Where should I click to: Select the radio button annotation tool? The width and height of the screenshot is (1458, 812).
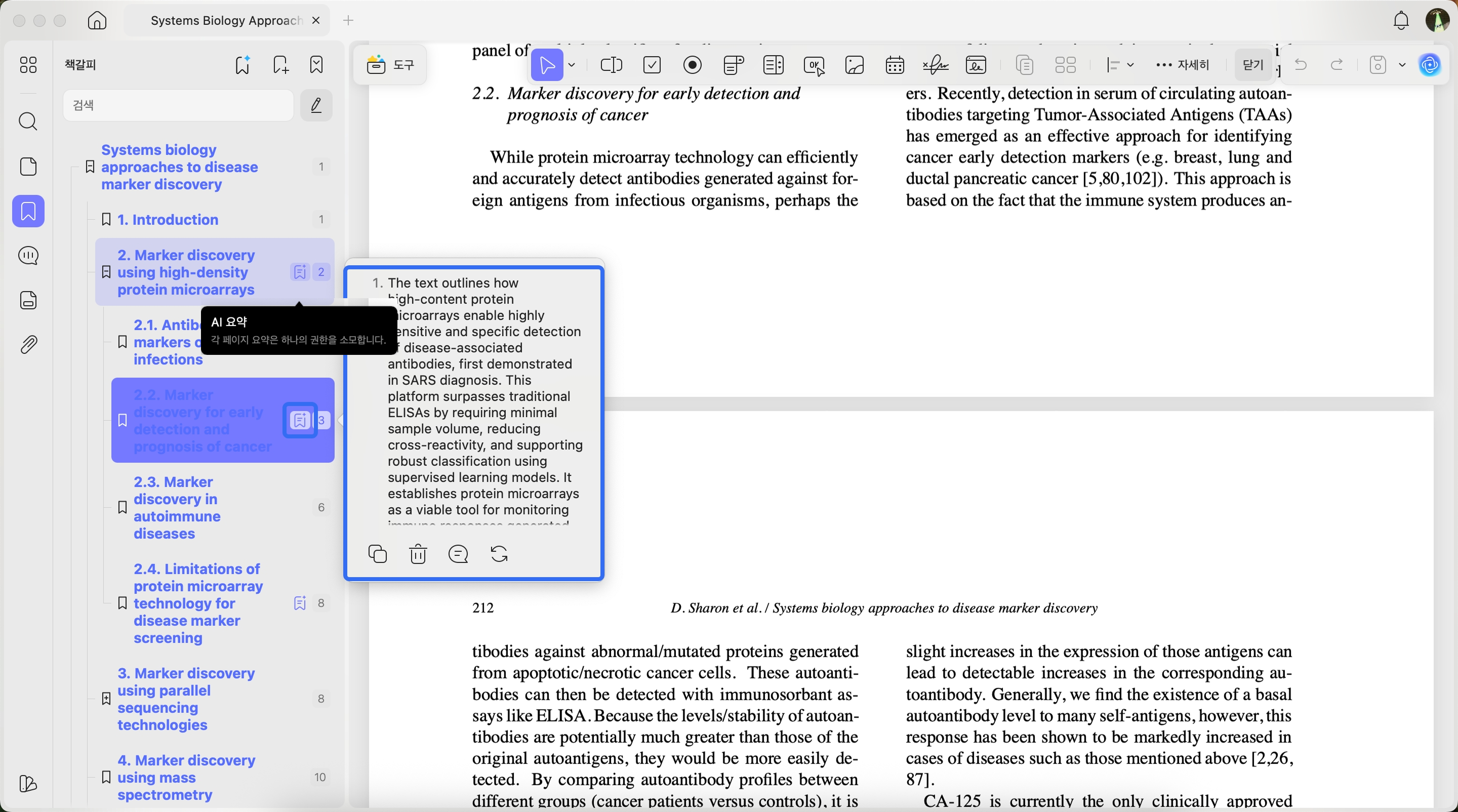pos(692,64)
